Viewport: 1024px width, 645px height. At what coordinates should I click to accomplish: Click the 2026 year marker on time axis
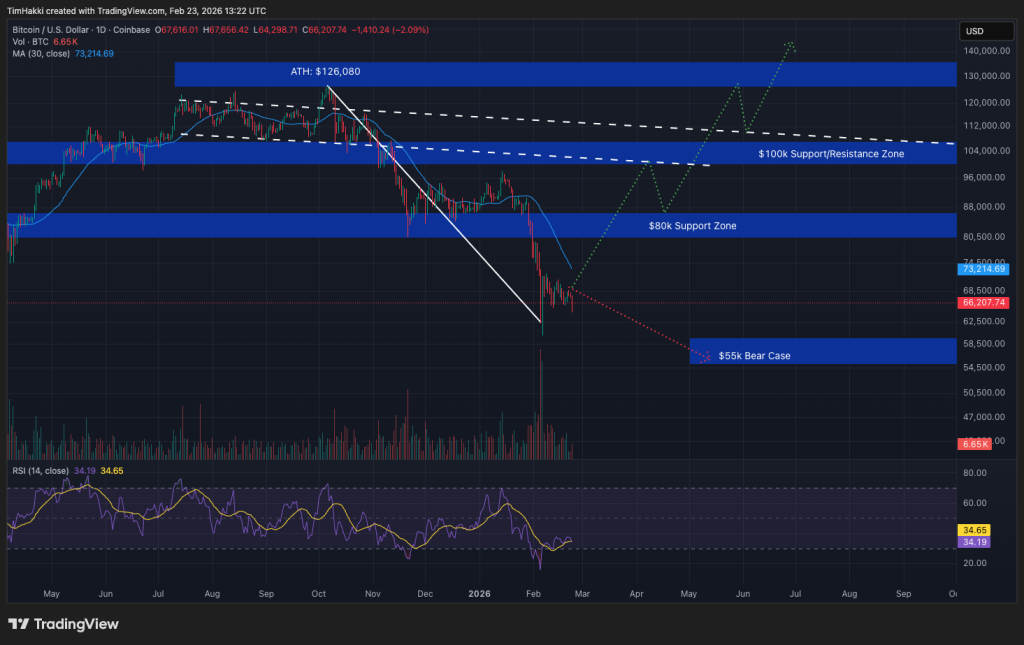481,593
